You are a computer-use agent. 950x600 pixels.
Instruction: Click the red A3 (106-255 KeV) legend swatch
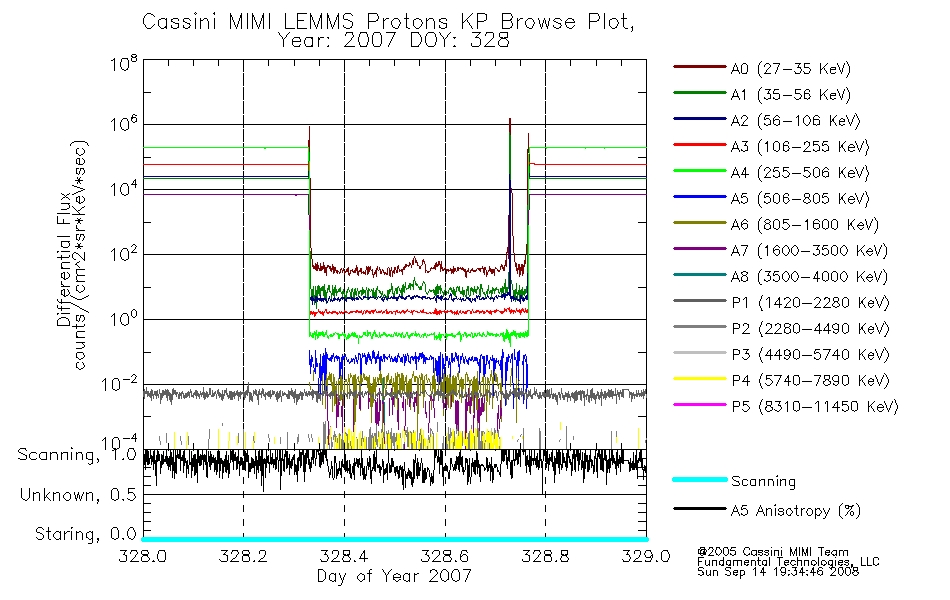point(699,145)
